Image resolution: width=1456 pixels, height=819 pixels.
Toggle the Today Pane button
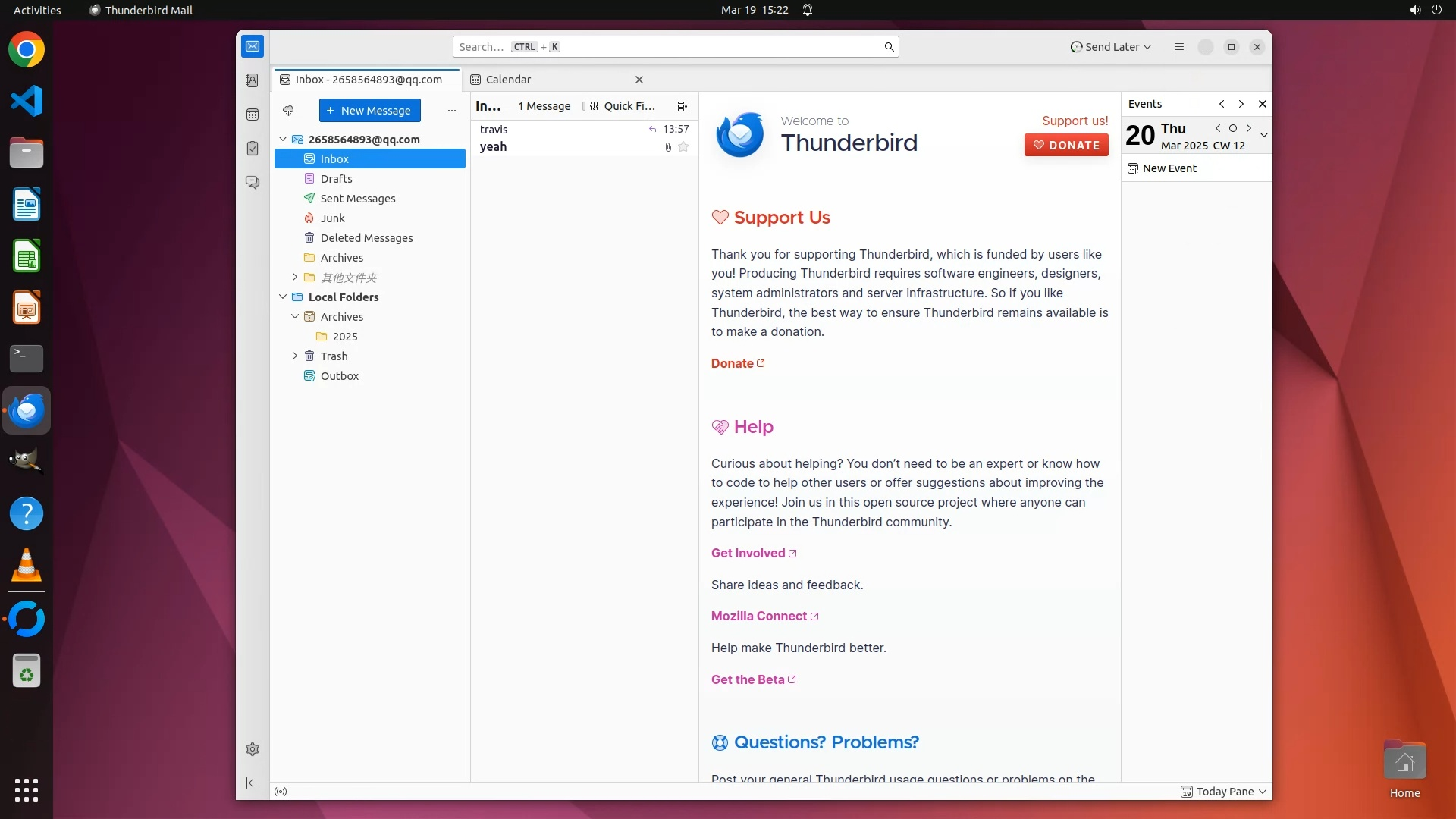(x=1223, y=792)
